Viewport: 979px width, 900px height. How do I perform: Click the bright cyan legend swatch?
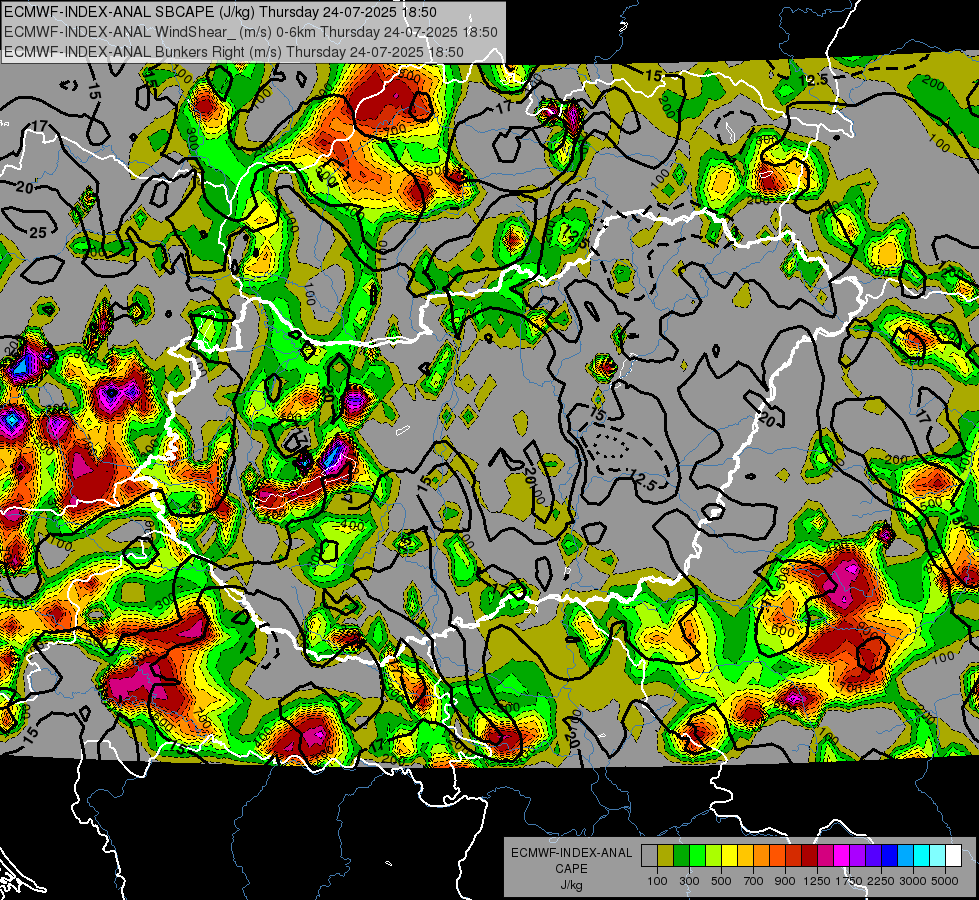pyautogui.click(x=922, y=855)
